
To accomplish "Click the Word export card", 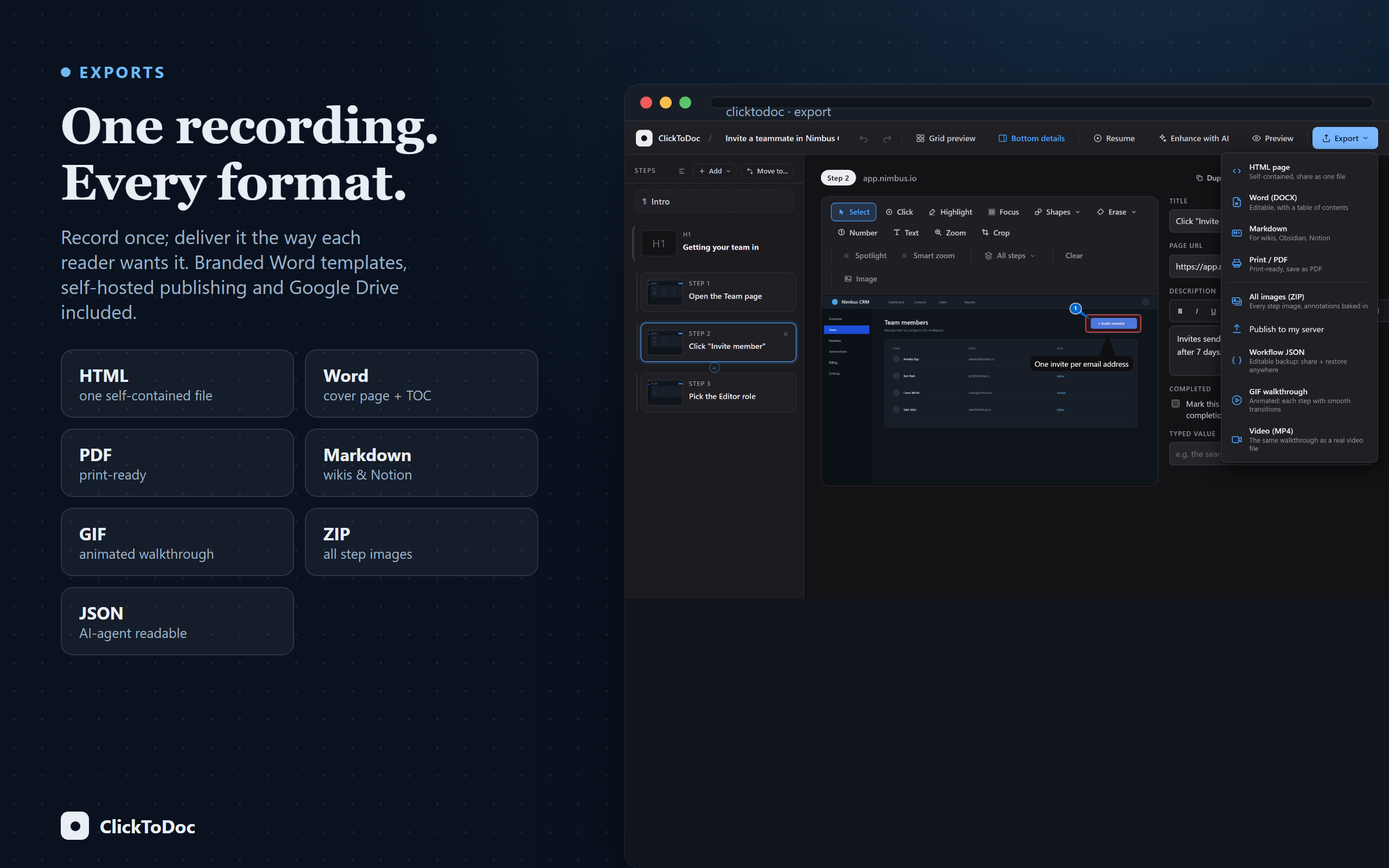I will click(421, 384).
